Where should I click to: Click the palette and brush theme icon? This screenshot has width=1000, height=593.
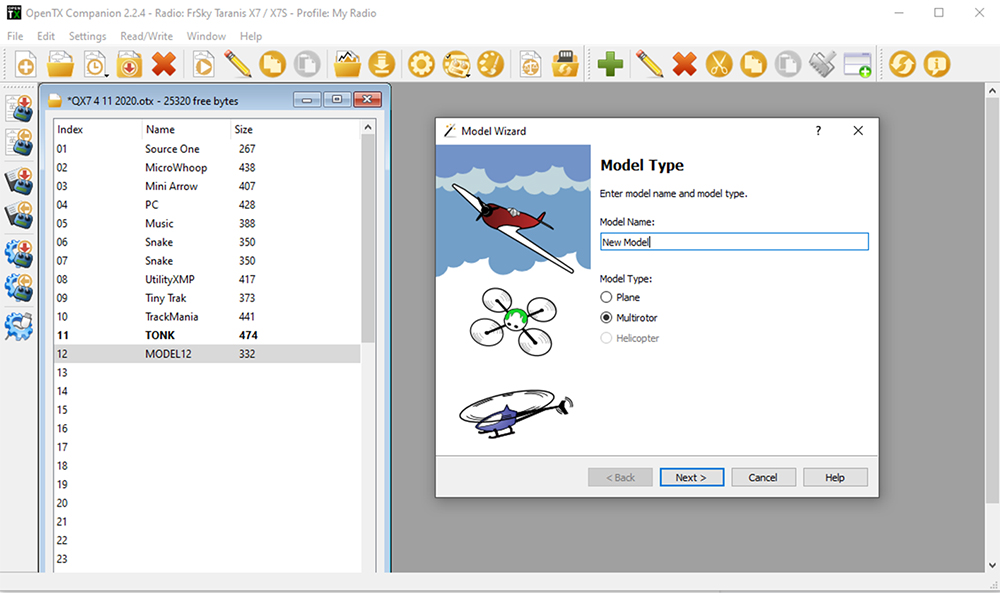click(490, 64)
